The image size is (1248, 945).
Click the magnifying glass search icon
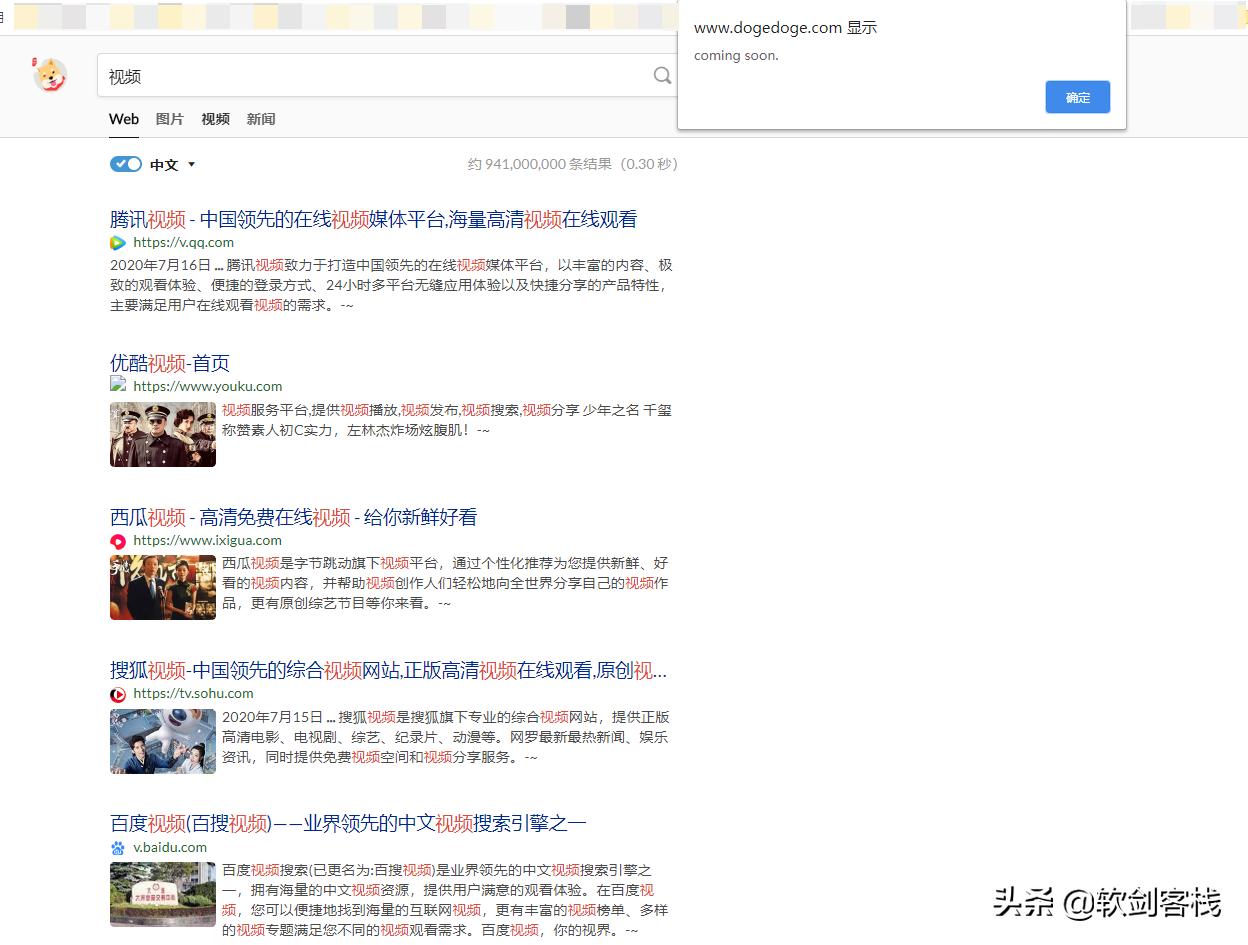click(x=662, y=75)
